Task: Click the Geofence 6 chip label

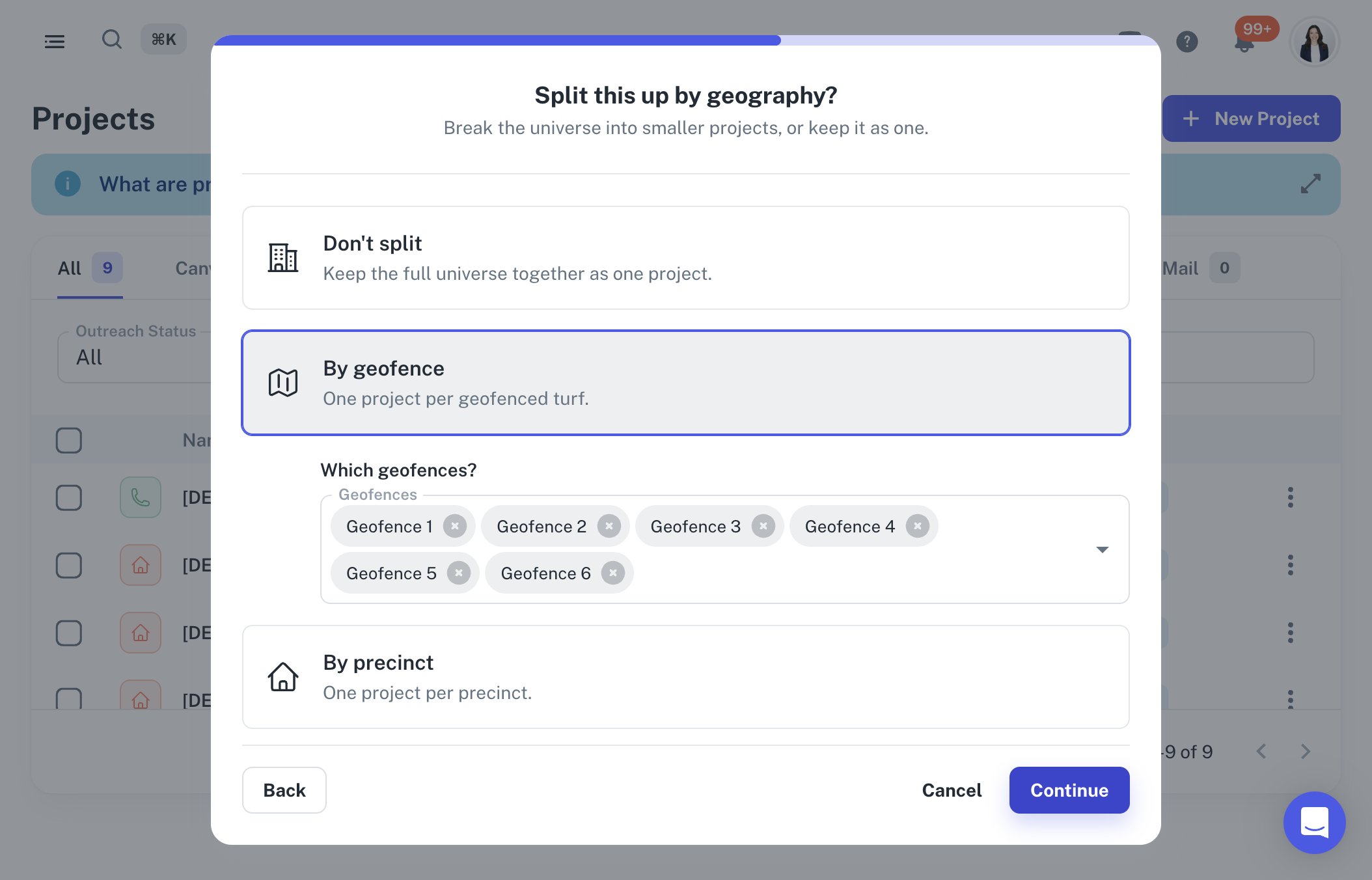Action: tap(545, 573)
